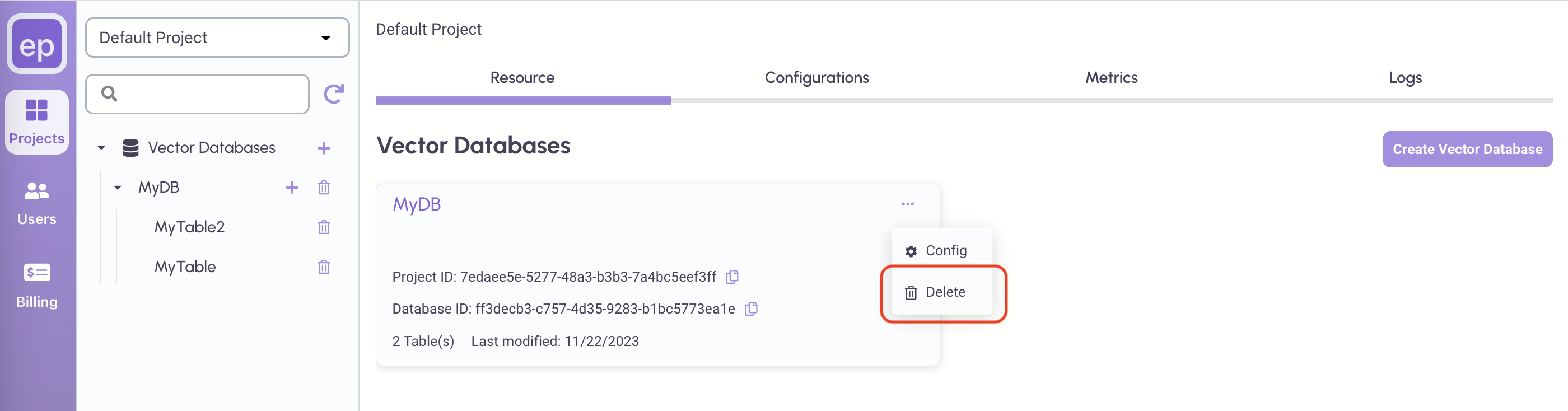Collapse the MyDB tree node
The width and height of the screenshot is (1568, 411).
click(118, 188)
